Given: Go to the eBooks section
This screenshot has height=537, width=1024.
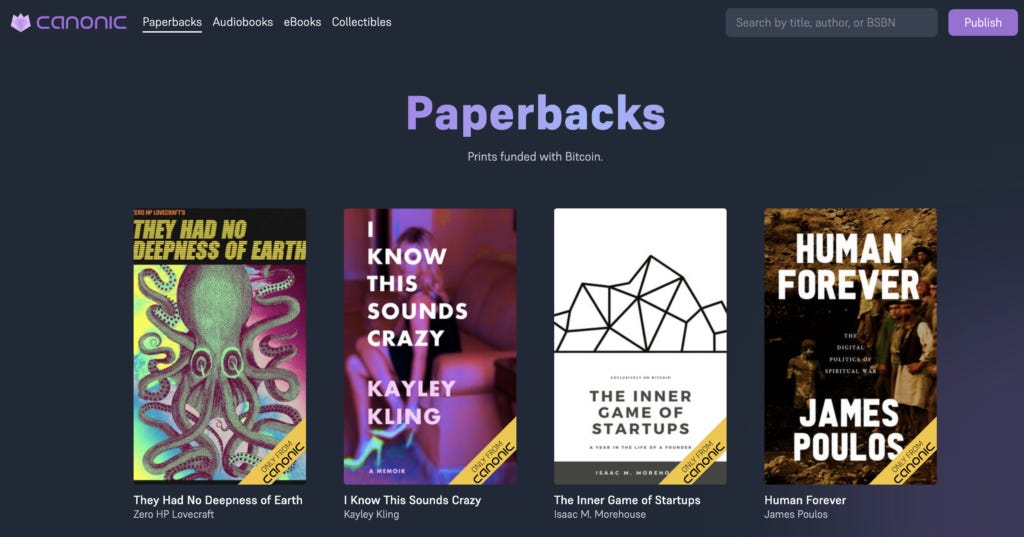Looking at the screenshot, I should (302, 22).
